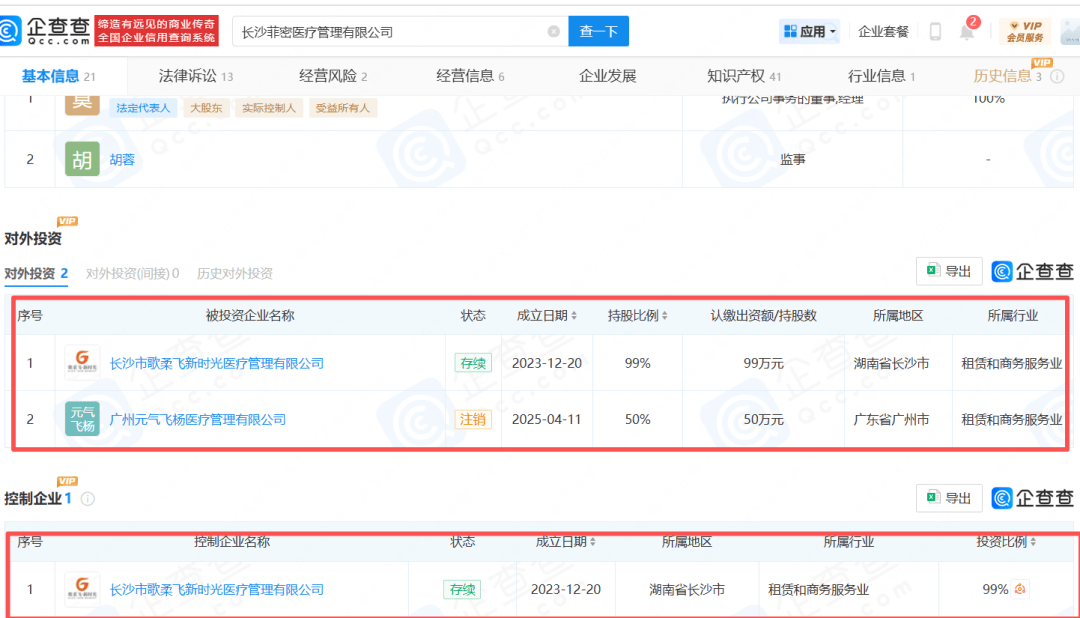Click 湖南省长沙市 cell in investments table
The height and width of the screenshot is (618, 1080).
891,363
